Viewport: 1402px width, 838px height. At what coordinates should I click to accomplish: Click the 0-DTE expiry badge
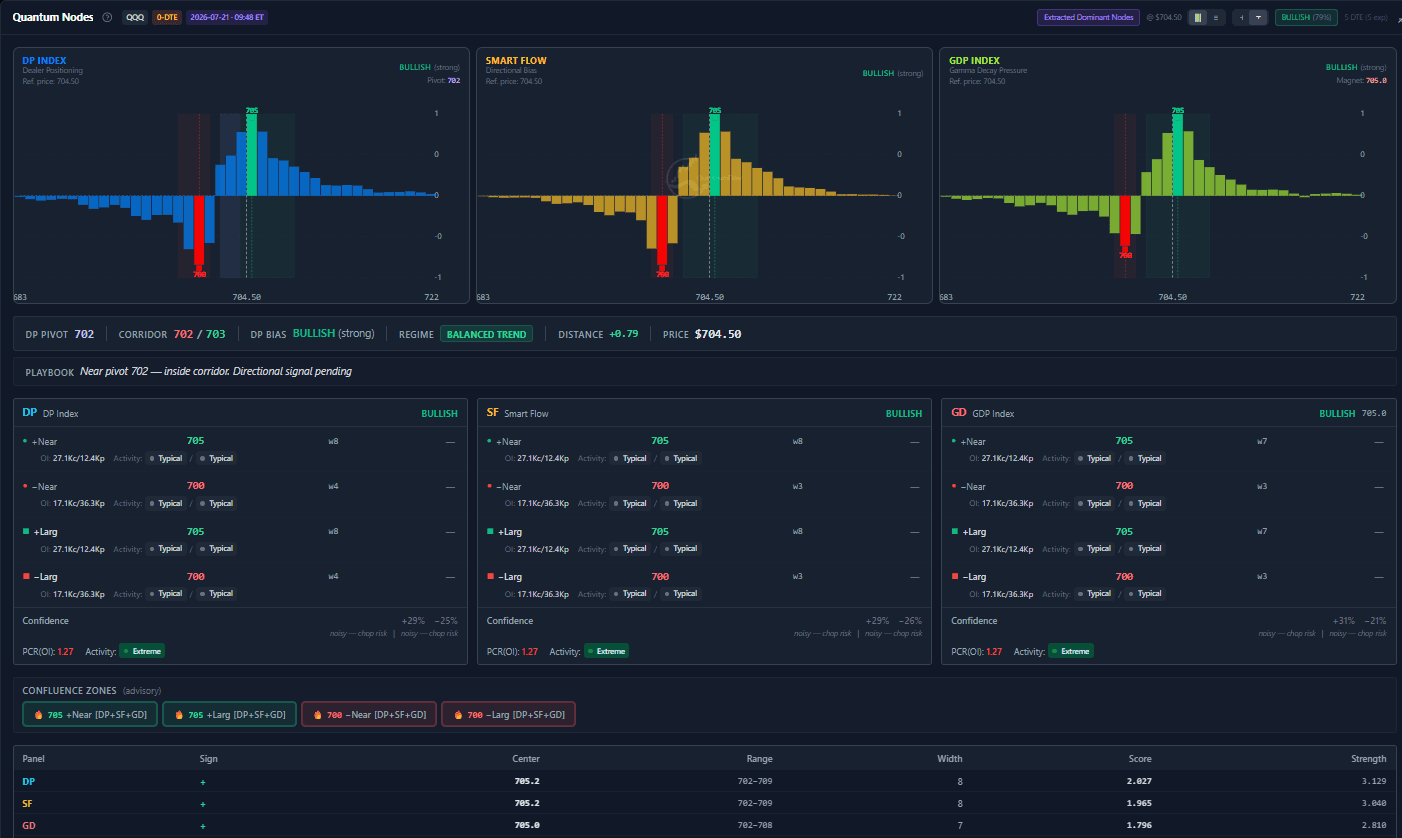[x=166, y=17]
